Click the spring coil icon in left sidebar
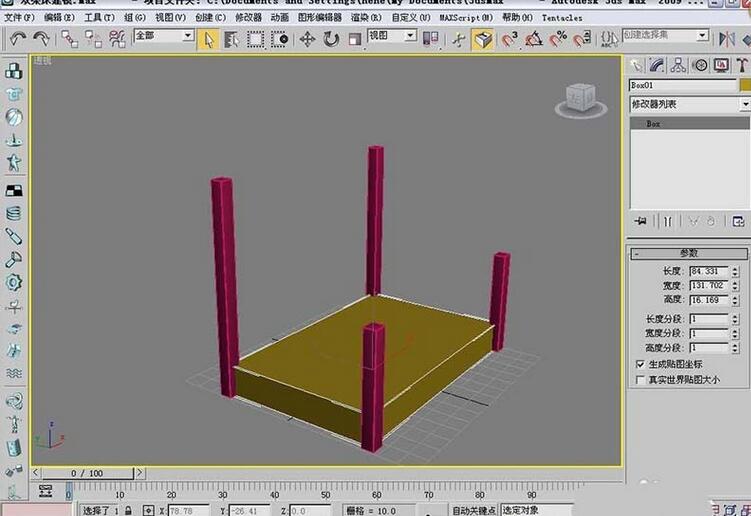Image resolution: width=751 pixels, height=516 pixels. coord(14,213)
